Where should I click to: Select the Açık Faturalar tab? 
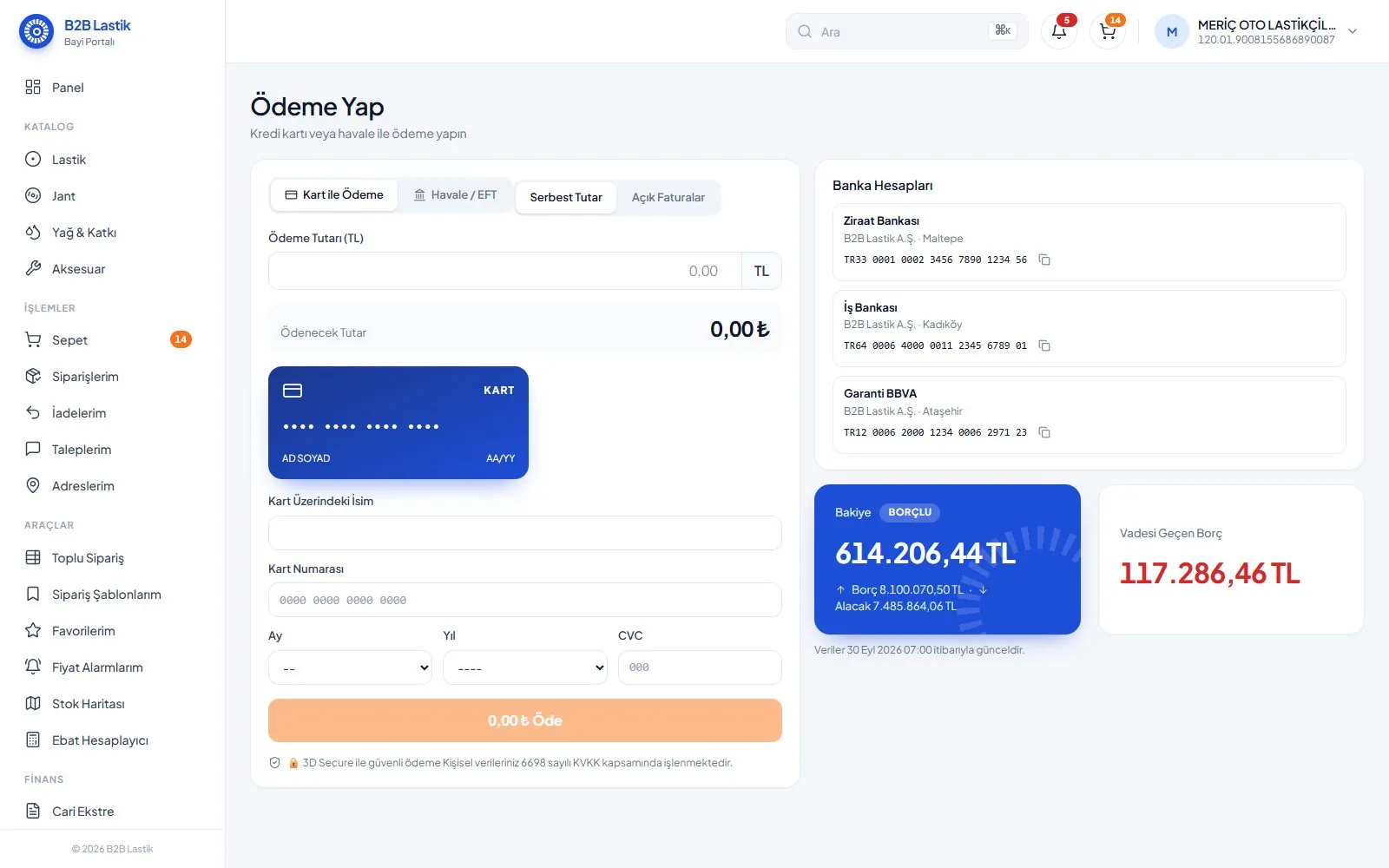coord(668,198)
